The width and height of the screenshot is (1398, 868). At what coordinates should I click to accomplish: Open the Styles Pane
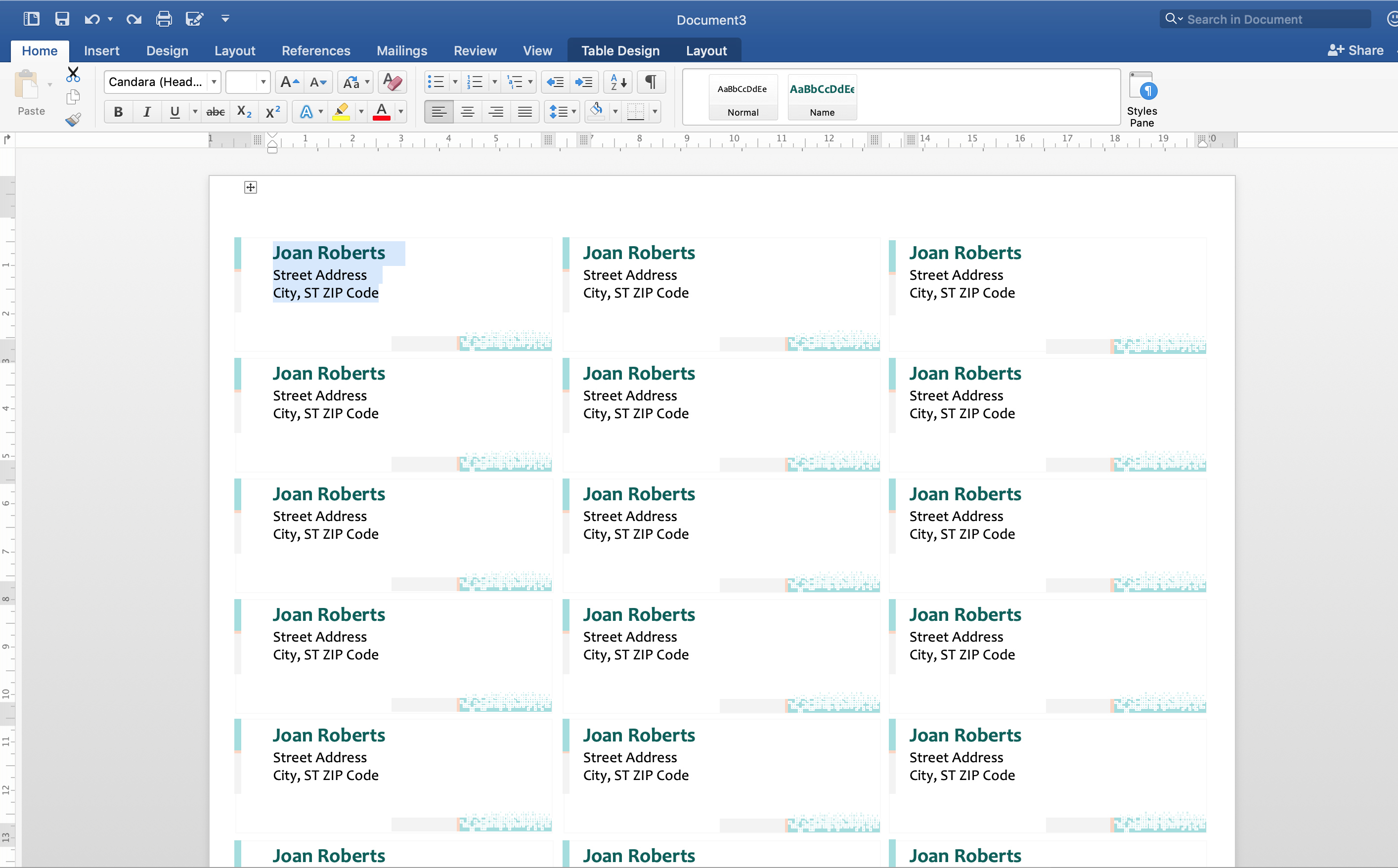coord(1144,97)
